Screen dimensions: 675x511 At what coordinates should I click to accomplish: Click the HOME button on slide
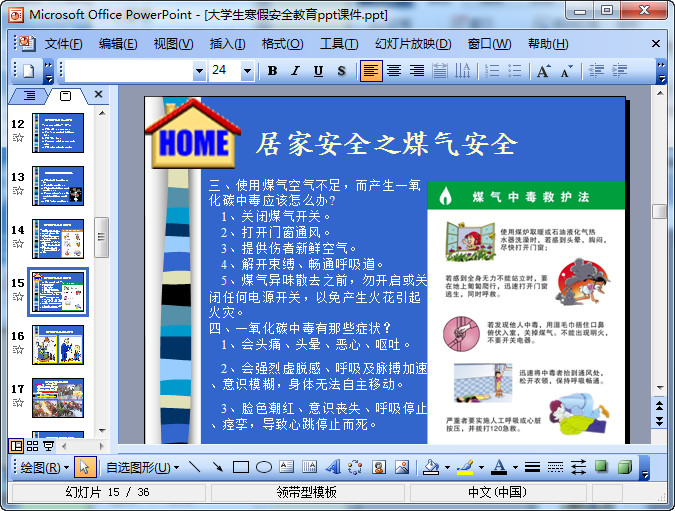pos(194,142)
